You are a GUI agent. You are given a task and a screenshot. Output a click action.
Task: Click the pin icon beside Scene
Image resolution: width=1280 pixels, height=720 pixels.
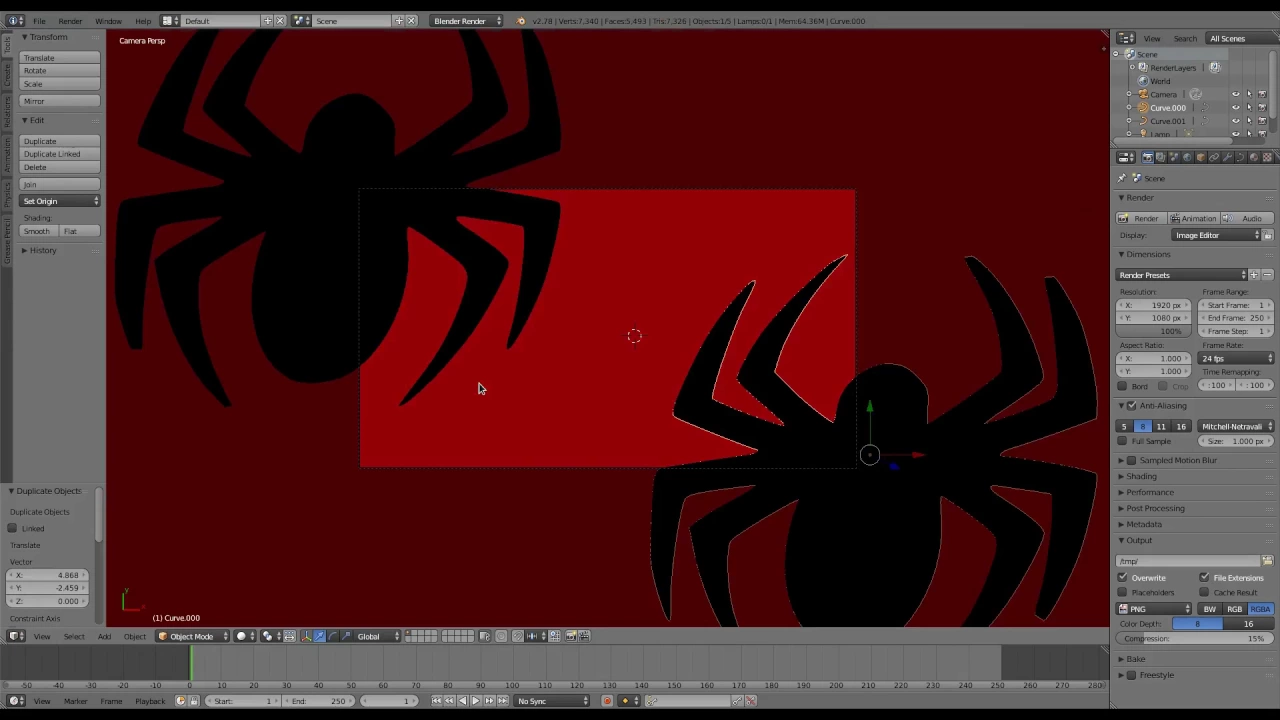(x=1121, y=178)
